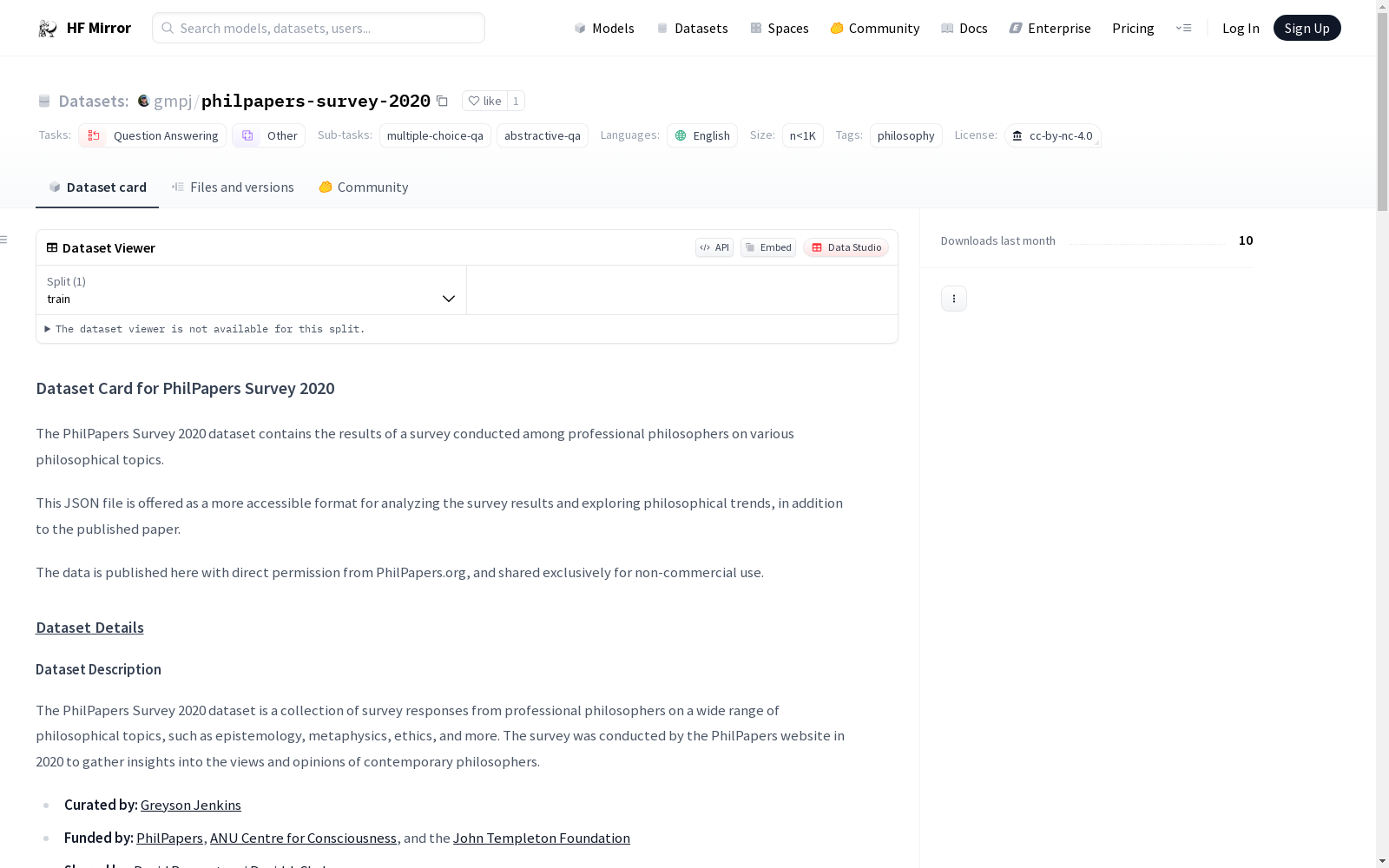Click the English language tag
Screen dimensions: 1389x868
[x=702, y=135]
